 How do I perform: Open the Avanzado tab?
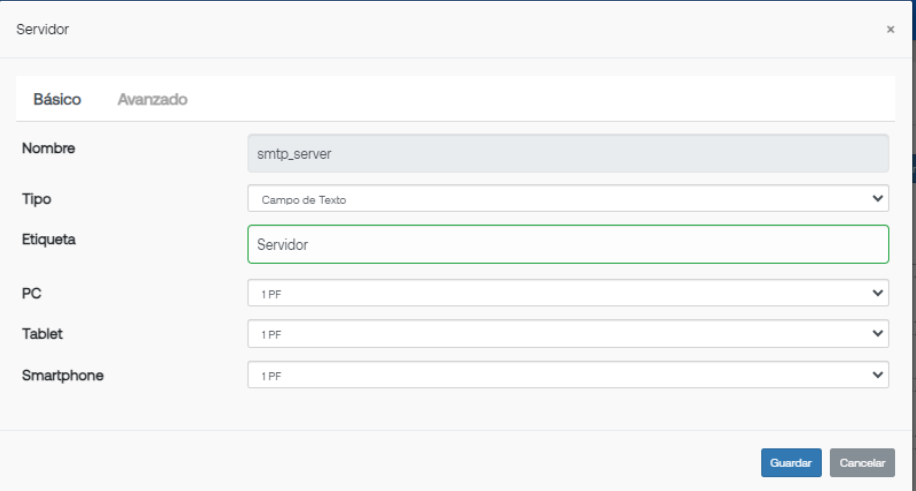[152, 99]
